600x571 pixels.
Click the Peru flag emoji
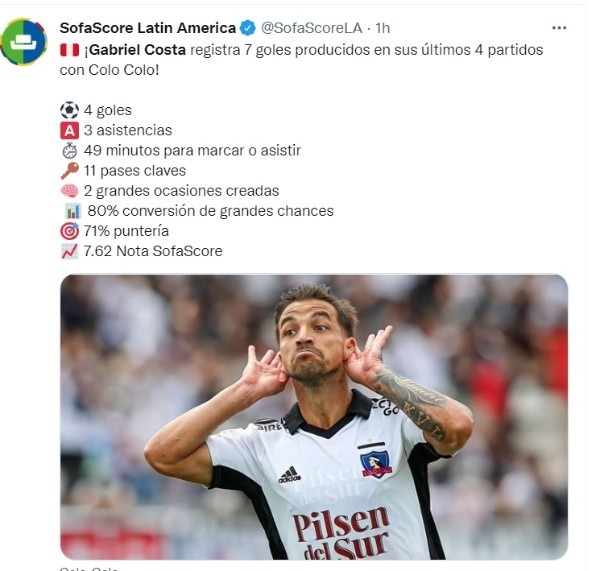(69, 50)
